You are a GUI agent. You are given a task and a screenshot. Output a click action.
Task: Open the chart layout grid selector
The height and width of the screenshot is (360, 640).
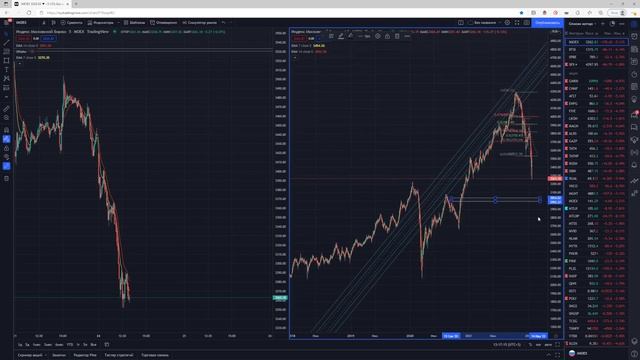coord(461,22)
